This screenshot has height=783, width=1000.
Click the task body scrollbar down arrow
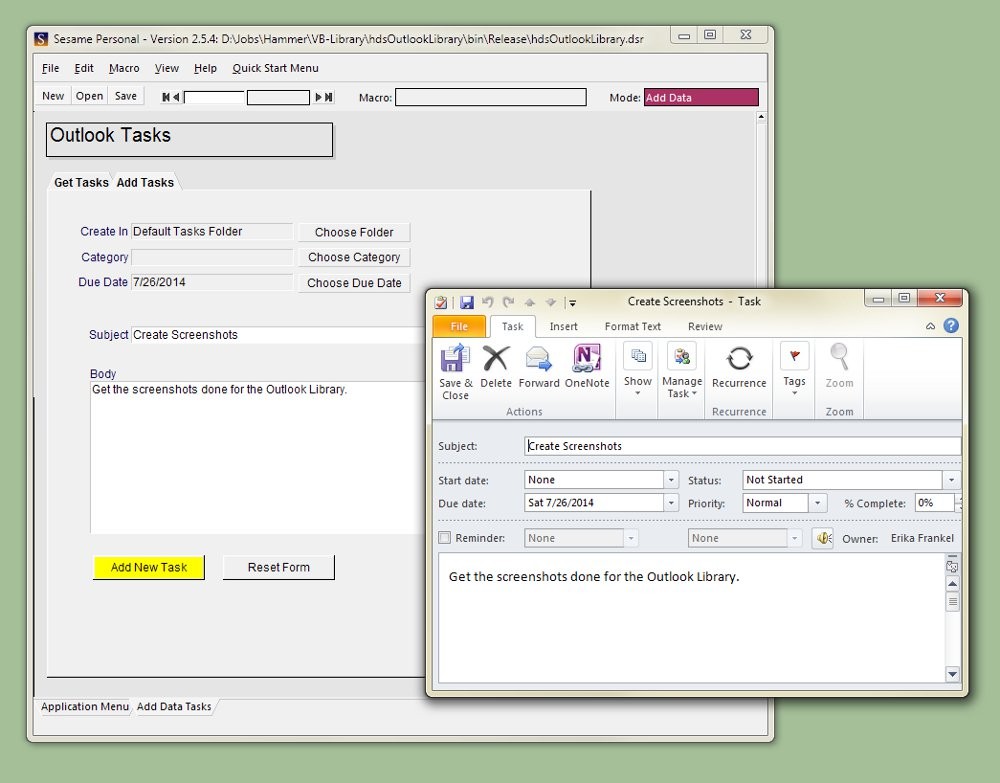pos(952,674)
